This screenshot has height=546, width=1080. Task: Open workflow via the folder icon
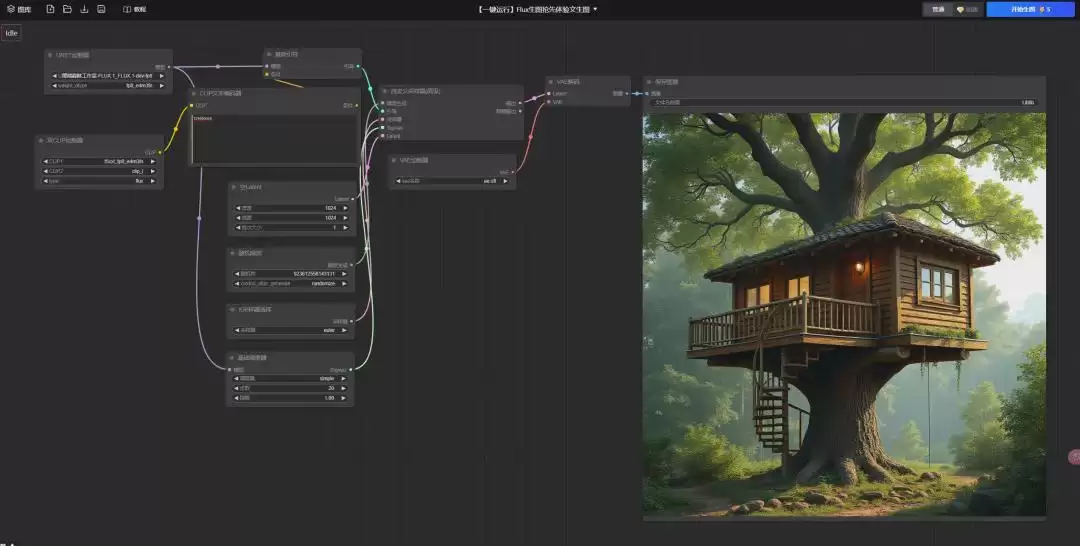point(67,9)
